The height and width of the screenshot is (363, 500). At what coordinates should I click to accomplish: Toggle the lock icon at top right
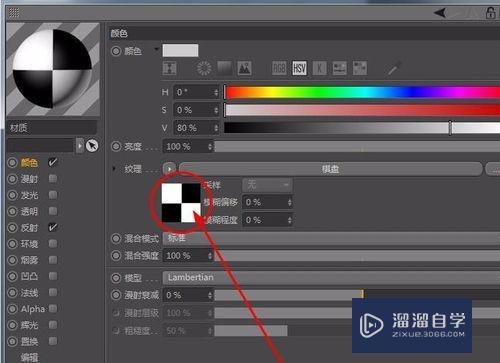[x=491, y=13]
